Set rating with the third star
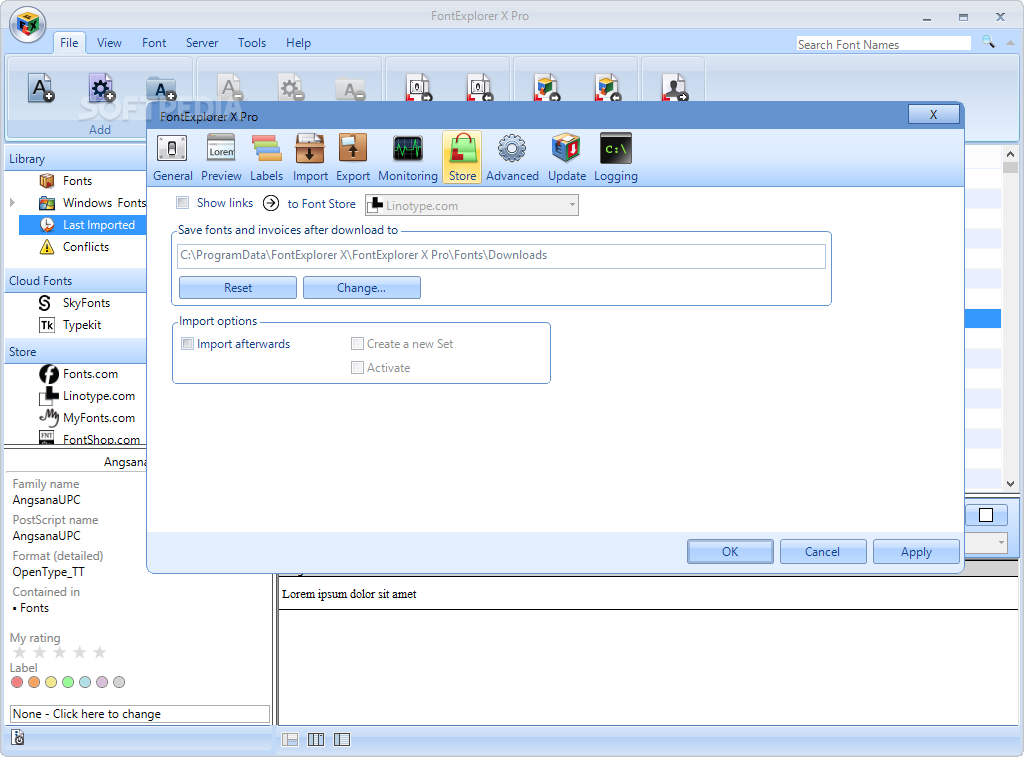 tap(60, 652)
